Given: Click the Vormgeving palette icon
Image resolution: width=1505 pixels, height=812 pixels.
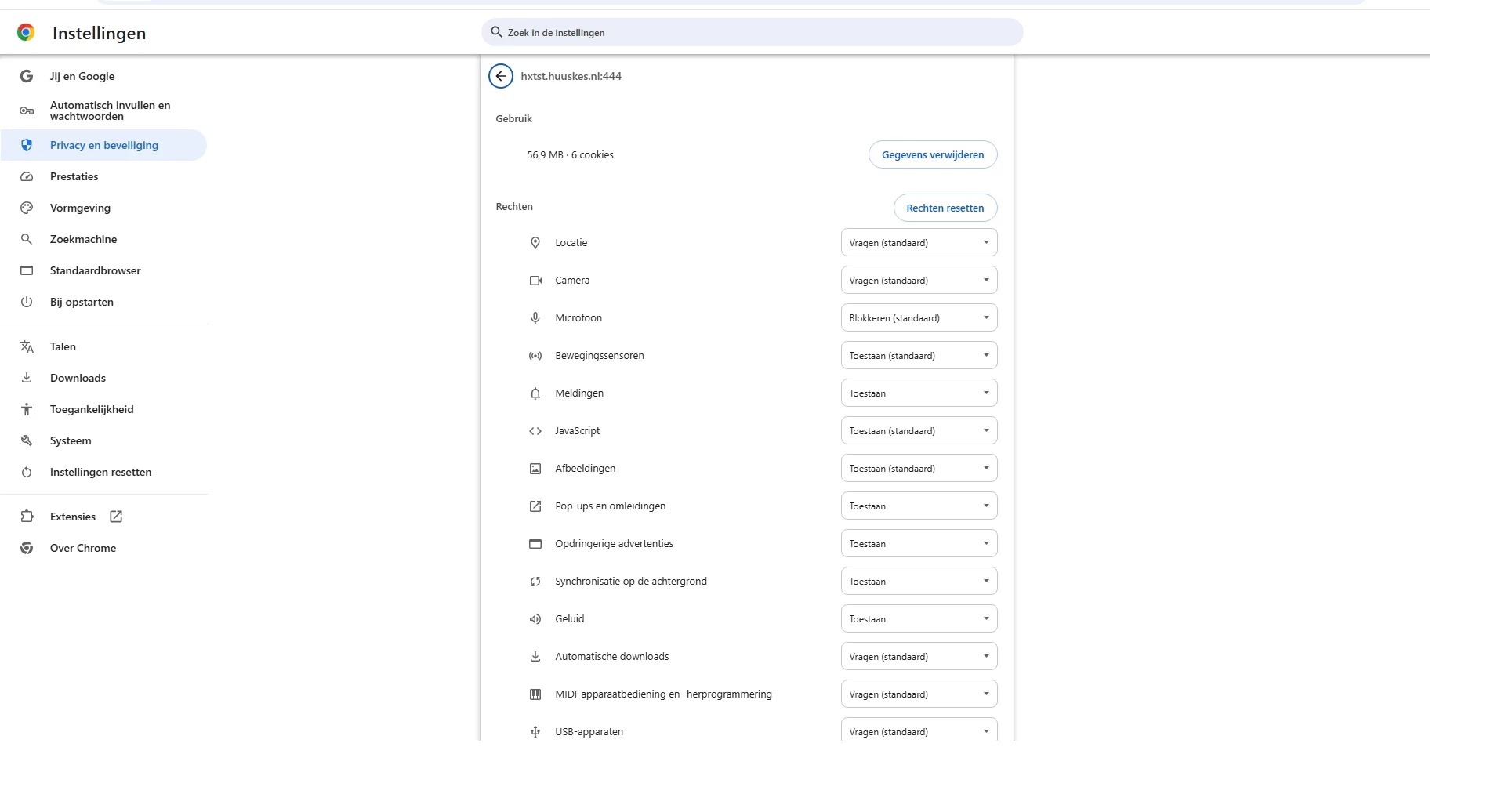Looking at the screenshot, I should click(27, 208).
